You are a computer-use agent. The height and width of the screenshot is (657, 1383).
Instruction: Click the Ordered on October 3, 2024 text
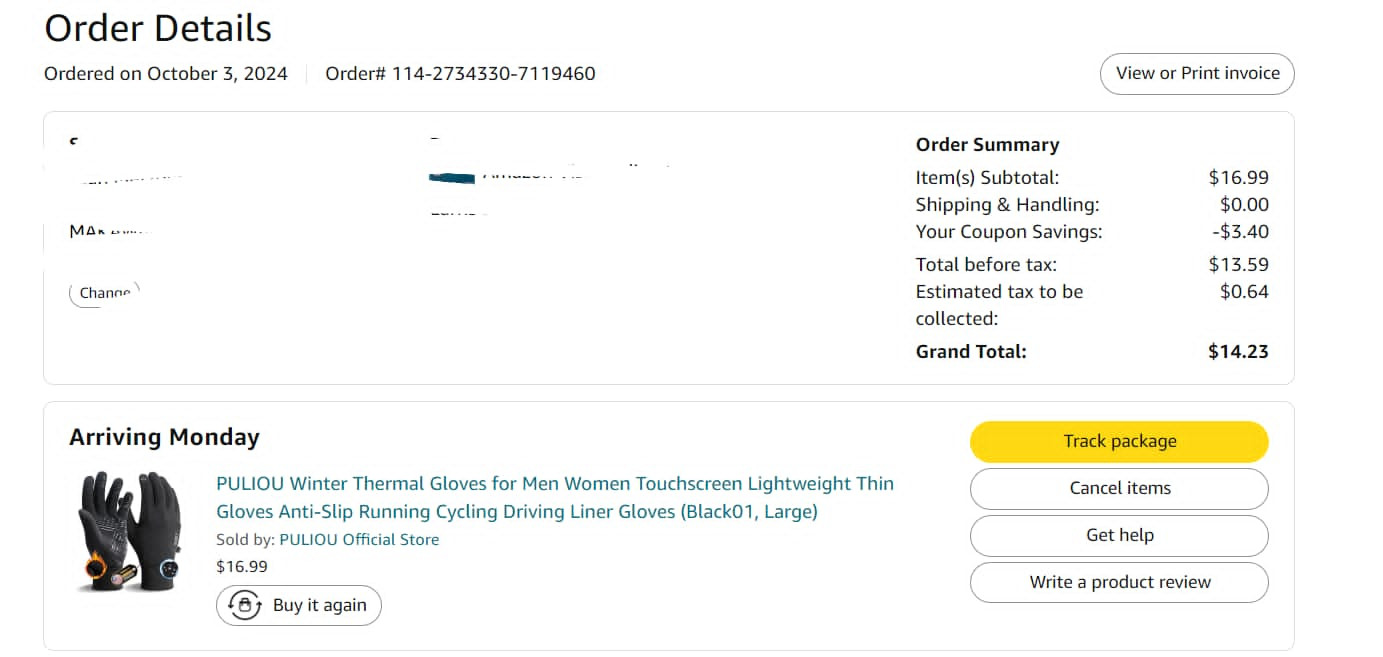[x=166, y=74]
